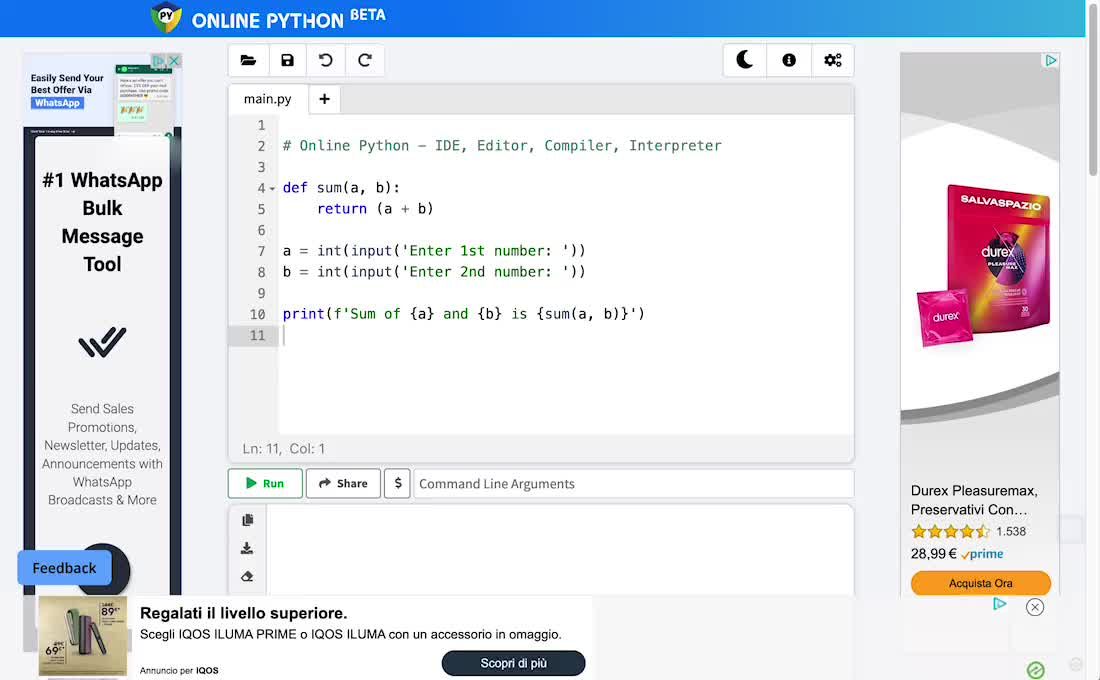1100x680 pixels.
Task: Open the info icon in toolbar
Action: click(x=789, y=61)
